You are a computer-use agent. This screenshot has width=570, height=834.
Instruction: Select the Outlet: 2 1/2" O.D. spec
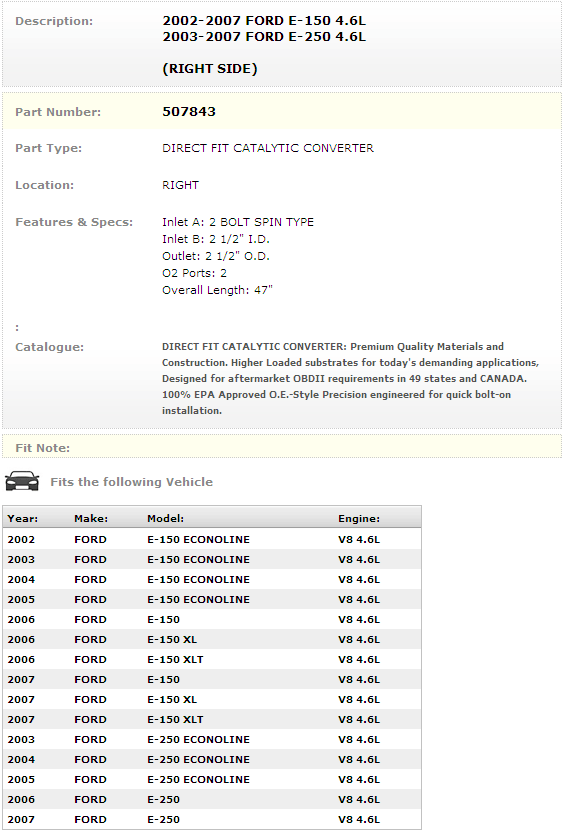click(216, 256)
